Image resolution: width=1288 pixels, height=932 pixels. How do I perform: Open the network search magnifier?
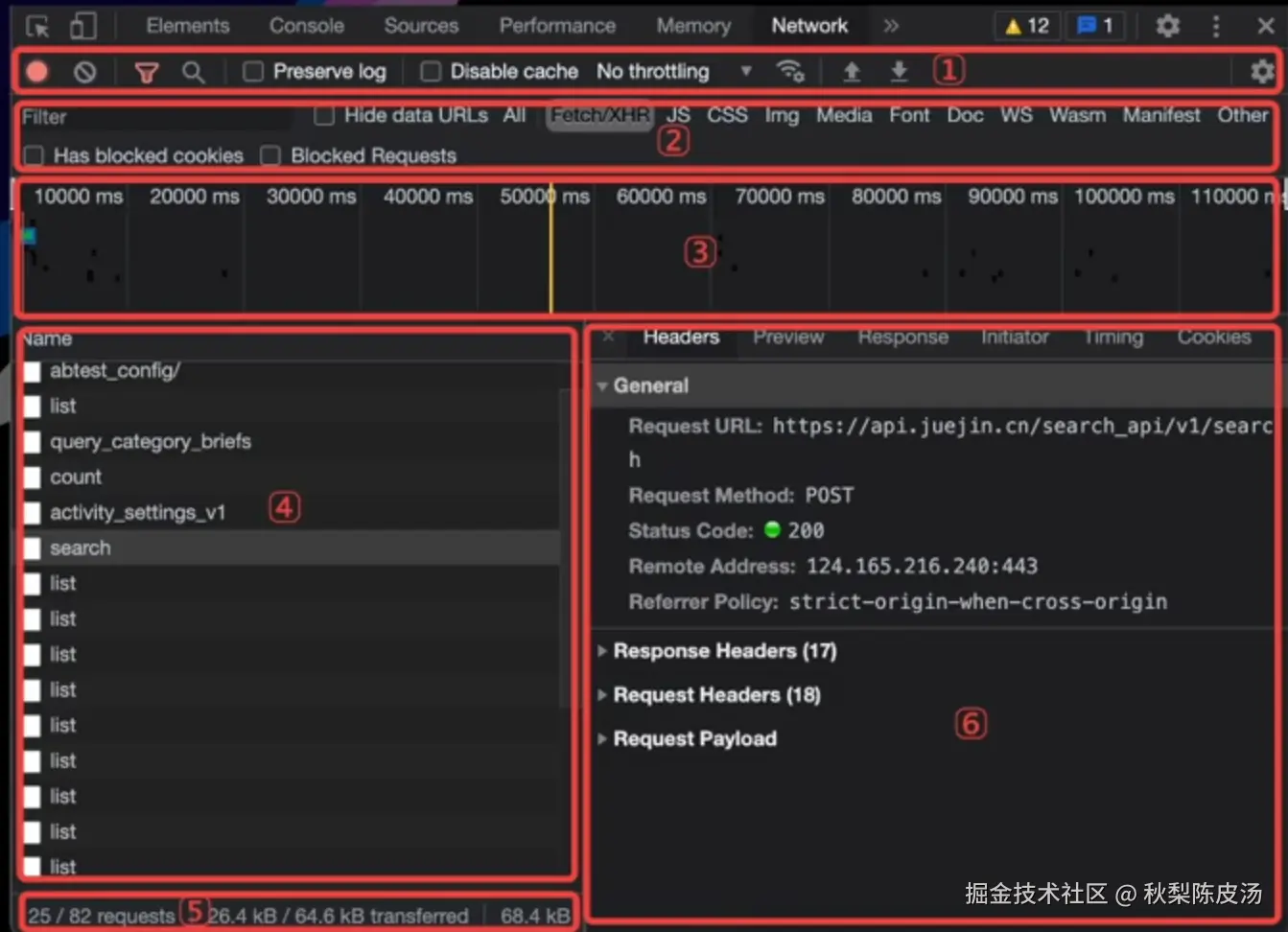tap(194, 72)
